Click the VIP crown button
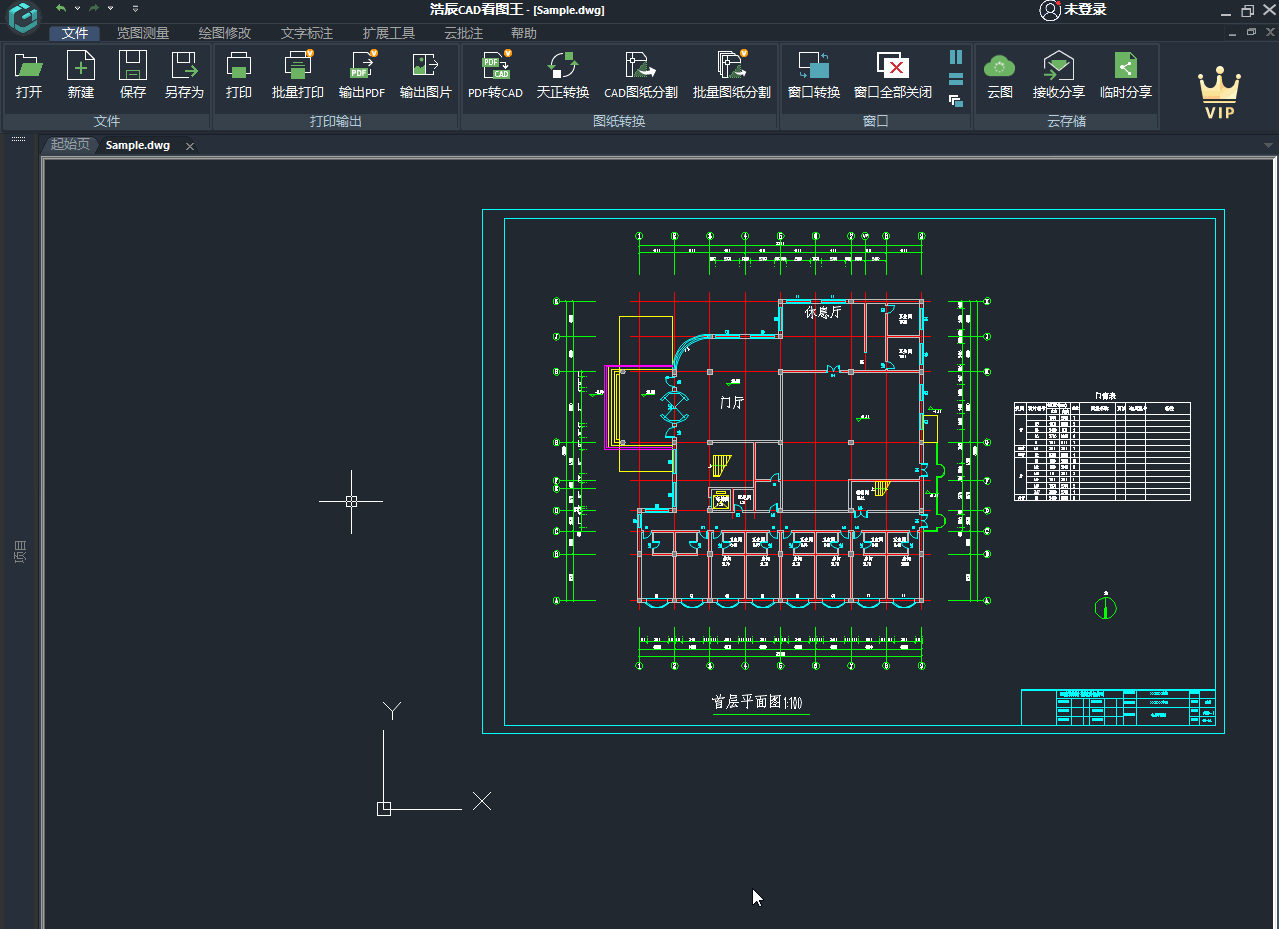Screen dimensions: 1279x929 click(1219, 92)
